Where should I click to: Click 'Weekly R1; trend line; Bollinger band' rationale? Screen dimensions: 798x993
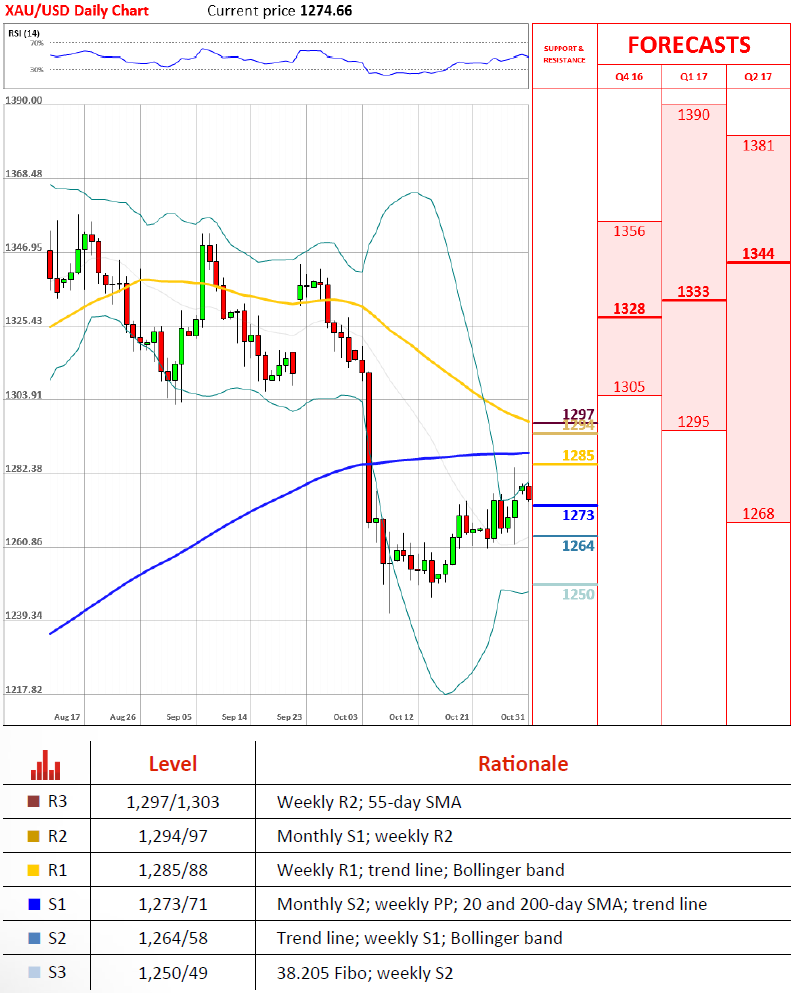pyautogui.click(x=421, y=871)
